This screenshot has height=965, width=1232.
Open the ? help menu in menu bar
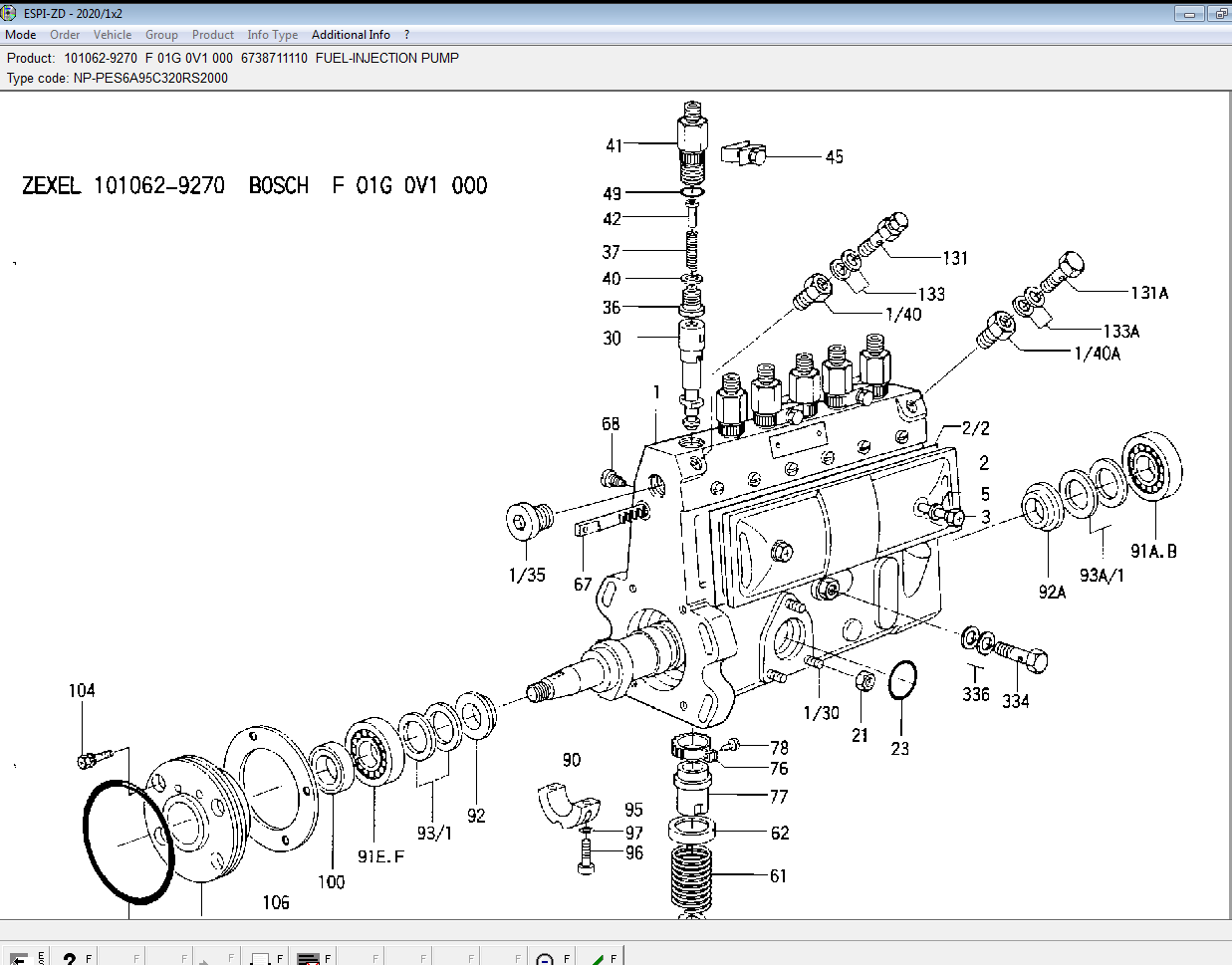[x=406, y=35]
